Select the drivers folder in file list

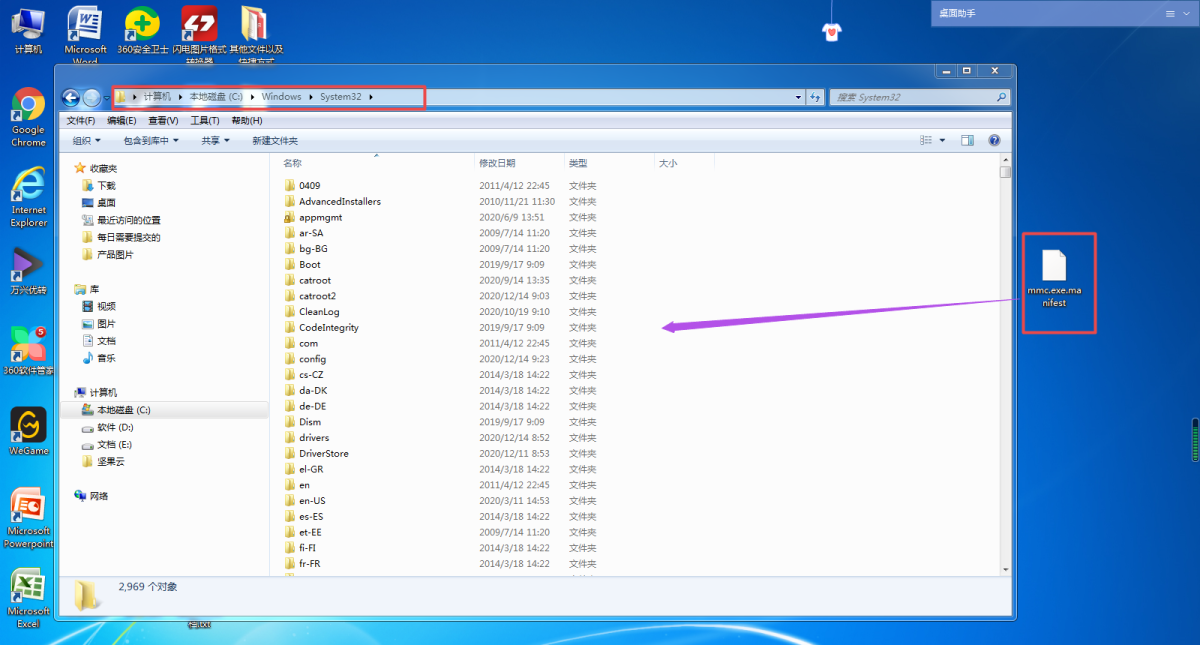tap(313, 438)
